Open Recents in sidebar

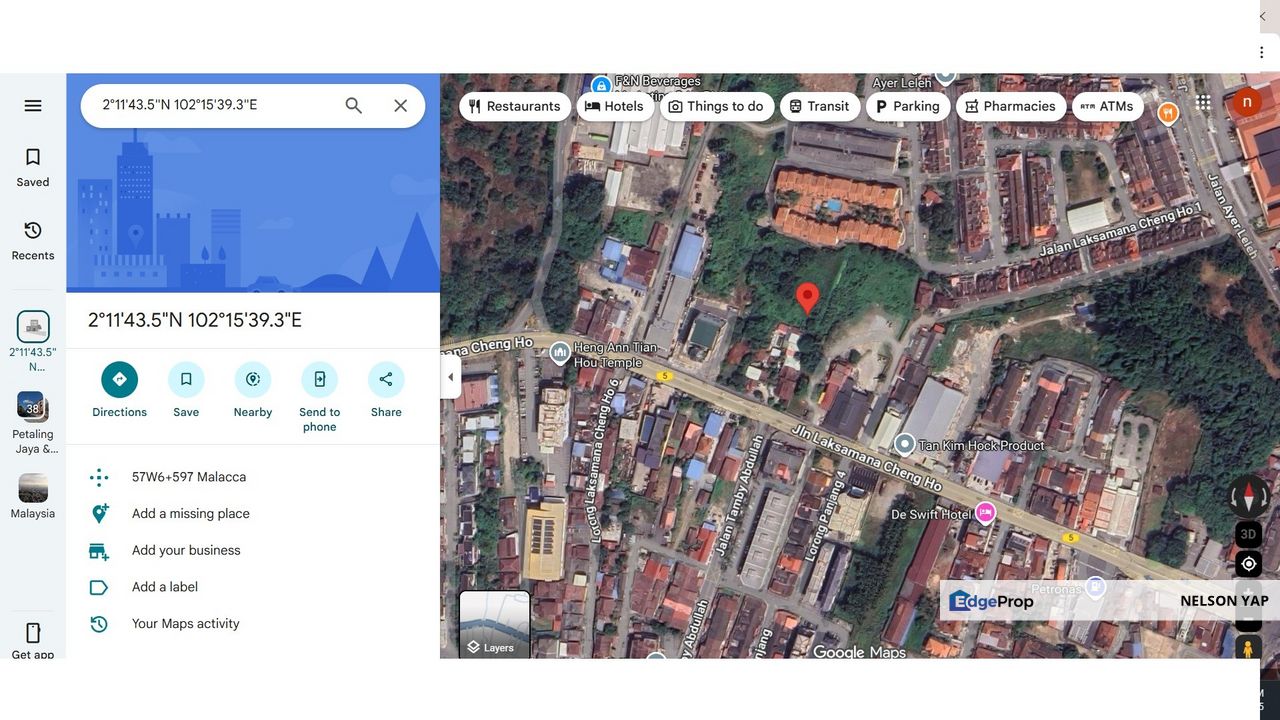coord(33,241)
